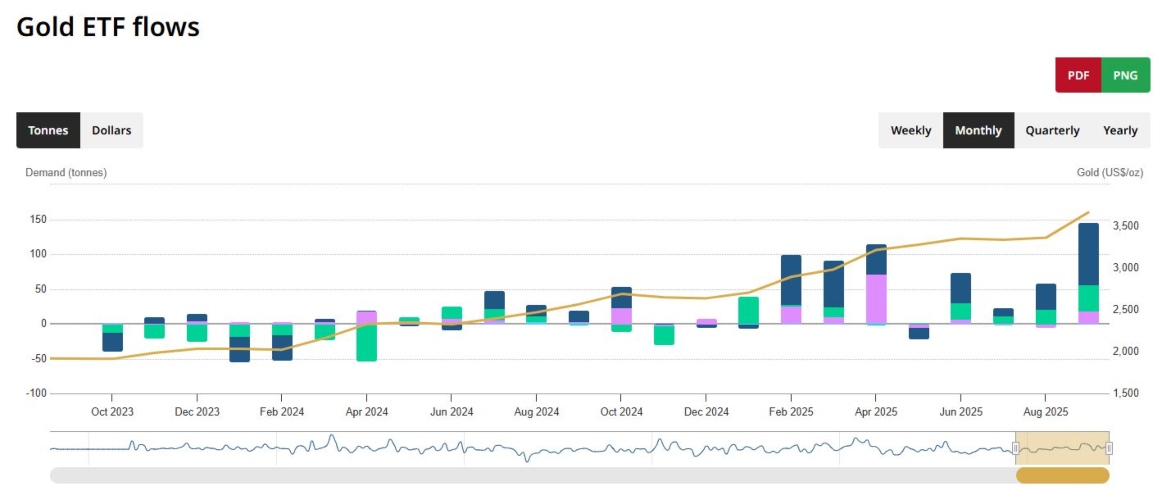Click the left range navigator handle
The image size is (1162, 500).
click(x=1016, y=448)
